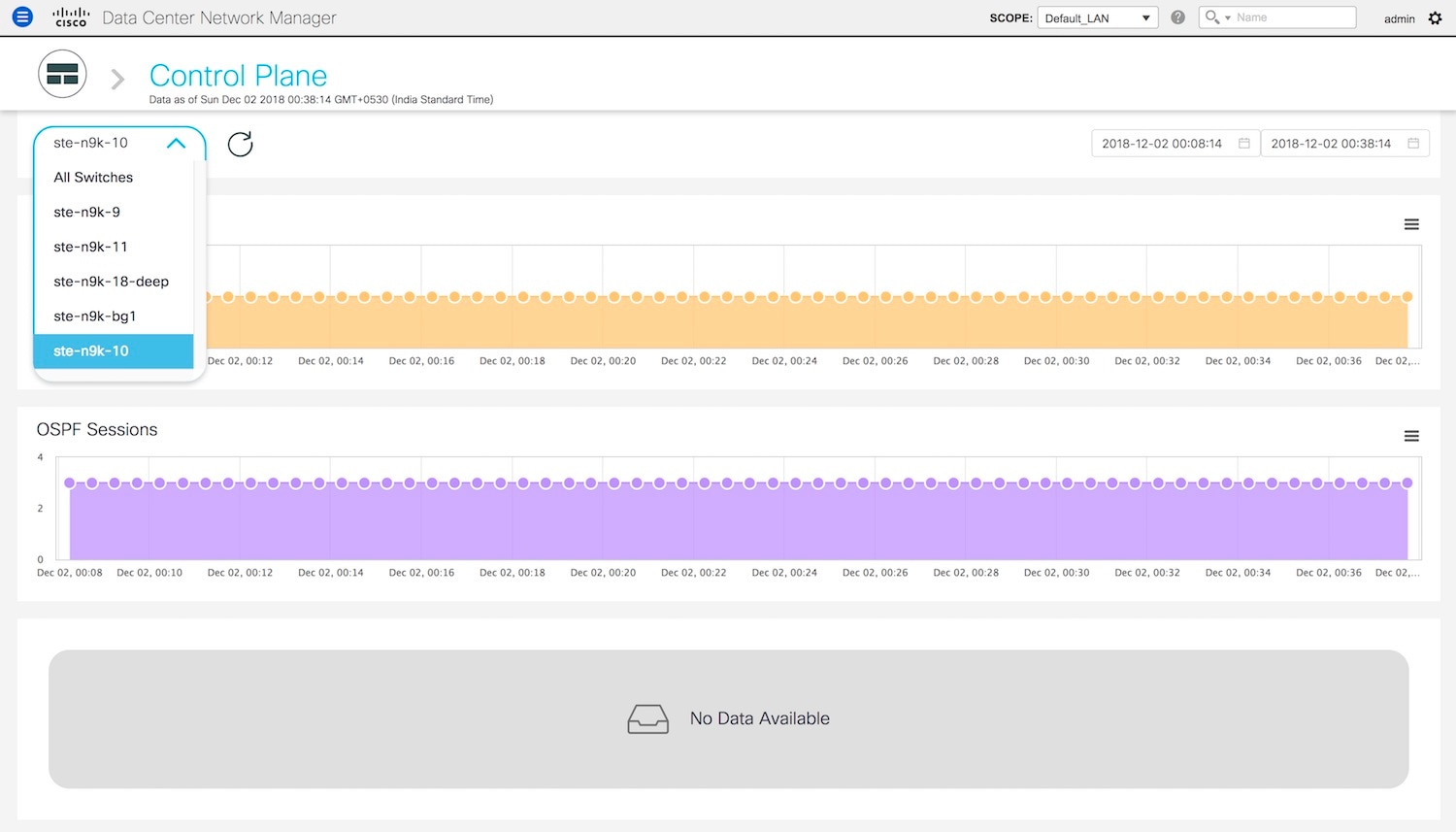Open calendar for the start date field
1456x832 pixels.
[1244, 144]
